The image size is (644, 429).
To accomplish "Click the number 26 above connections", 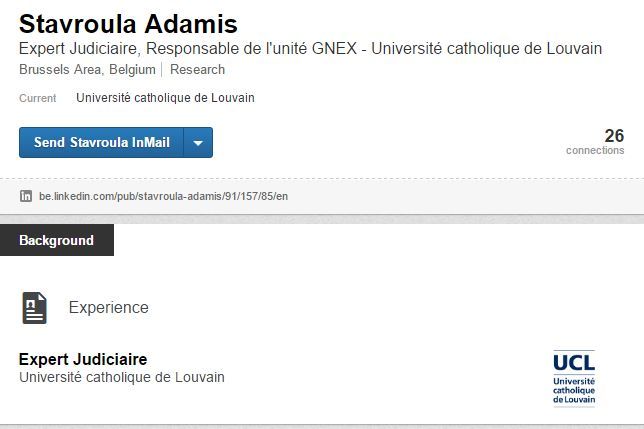I will [x=614, y=136].
